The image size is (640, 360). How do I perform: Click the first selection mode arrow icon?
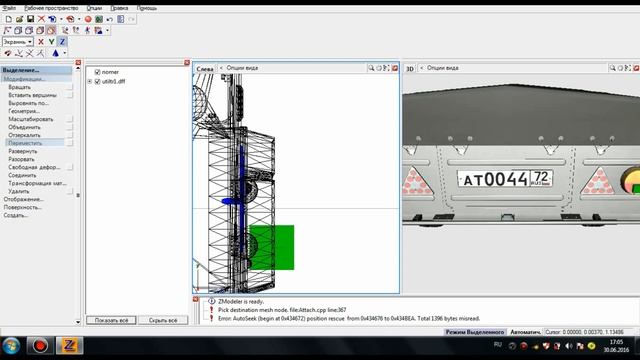[x=65, y=30]
